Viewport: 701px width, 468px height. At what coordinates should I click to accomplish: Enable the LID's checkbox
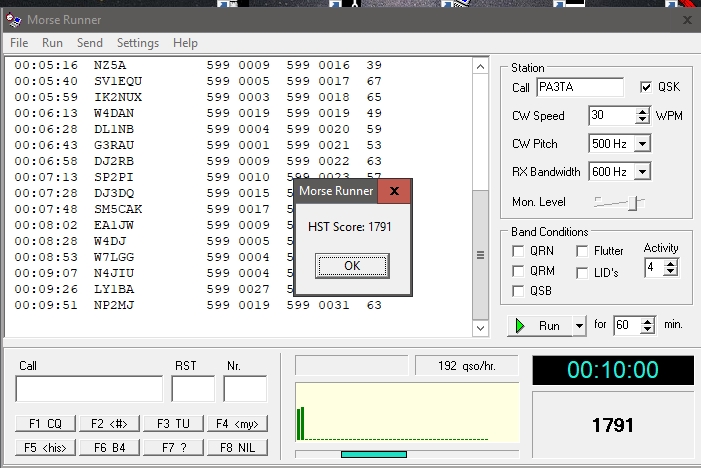(x=582, y=273)
